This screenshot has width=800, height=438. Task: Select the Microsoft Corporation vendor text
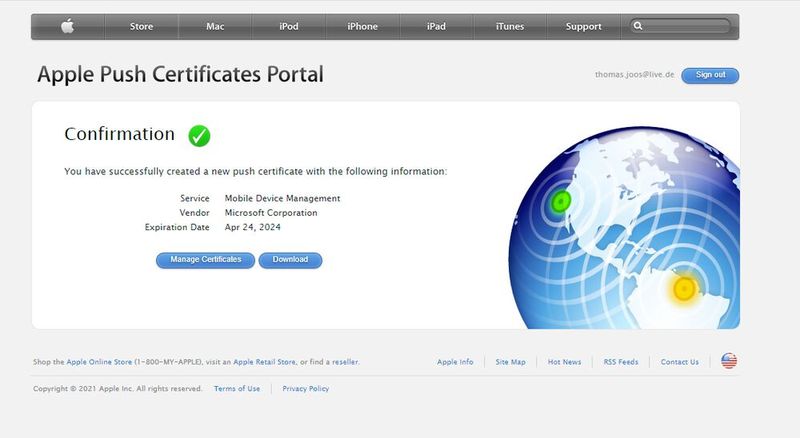[271, 213]
